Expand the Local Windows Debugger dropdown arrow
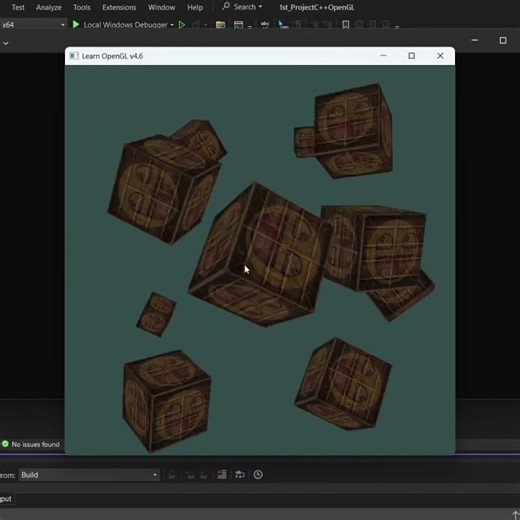The height and width of the screenshot is (520, 520). [172, 25]
